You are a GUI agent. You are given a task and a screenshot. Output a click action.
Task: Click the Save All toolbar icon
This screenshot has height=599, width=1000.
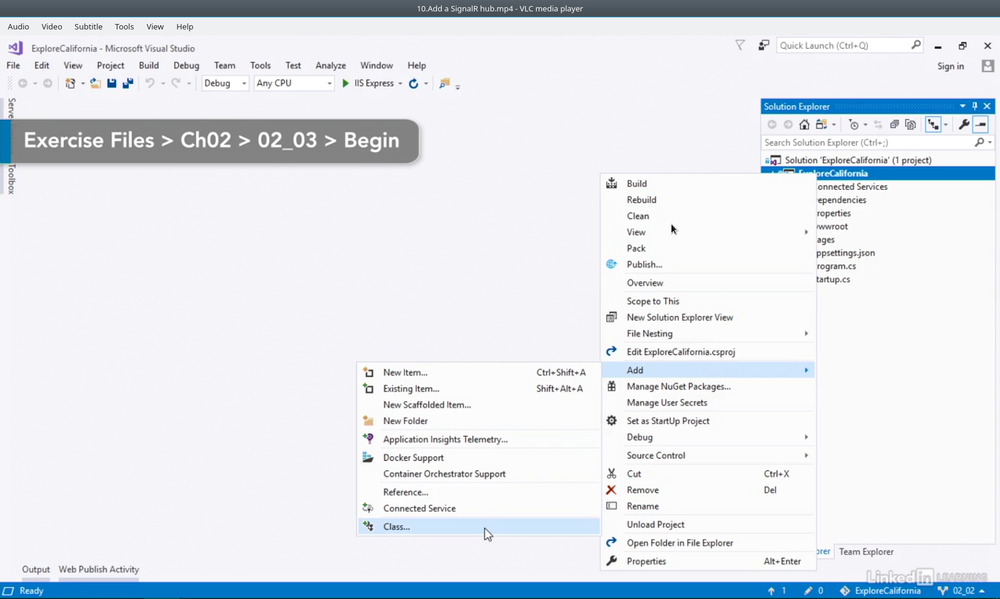[x=128, y=84]
